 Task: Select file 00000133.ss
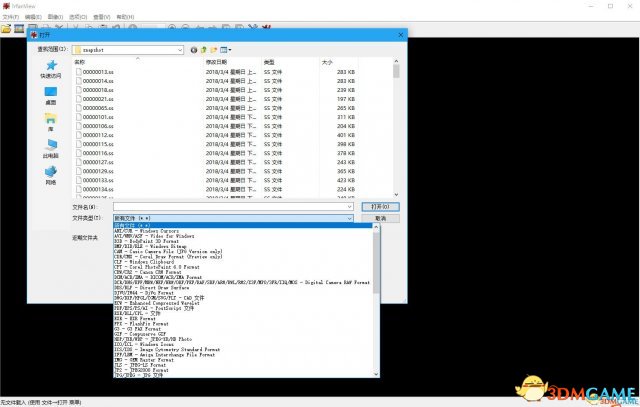[x=94, y=180]
